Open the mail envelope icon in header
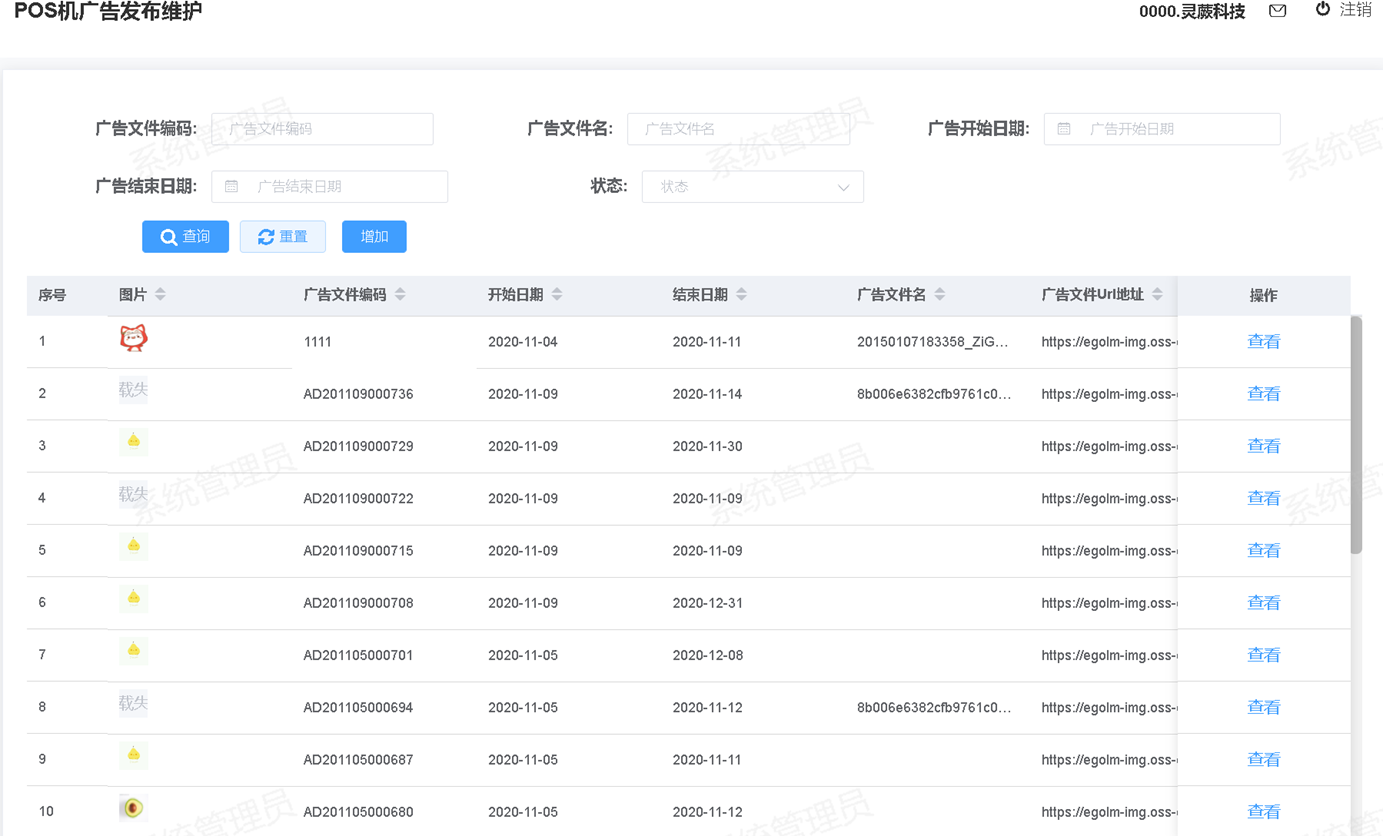The height and width of the screenshot is (836, 1383). 1277,11
